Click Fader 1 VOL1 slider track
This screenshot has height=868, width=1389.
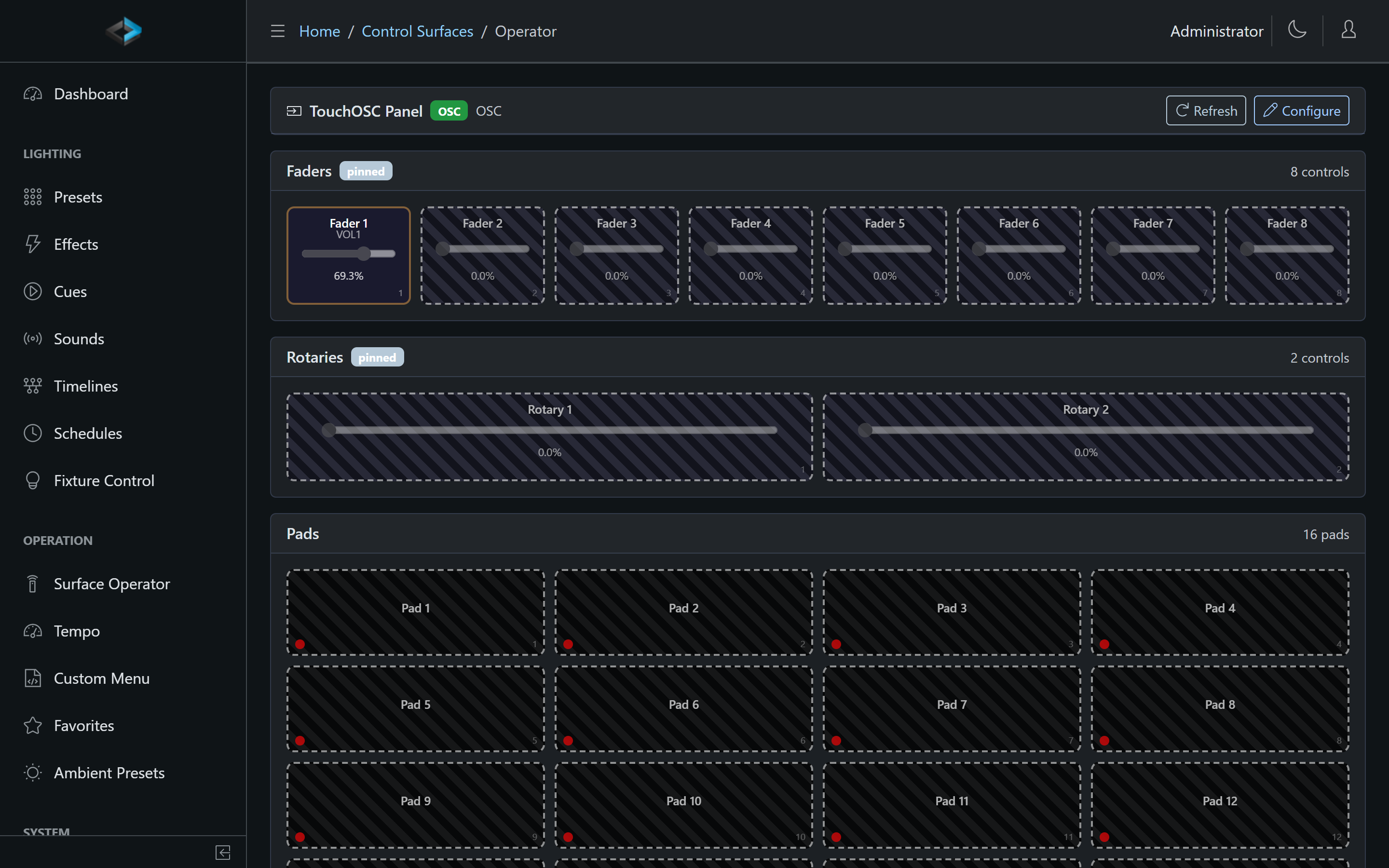tap(348, 254)
